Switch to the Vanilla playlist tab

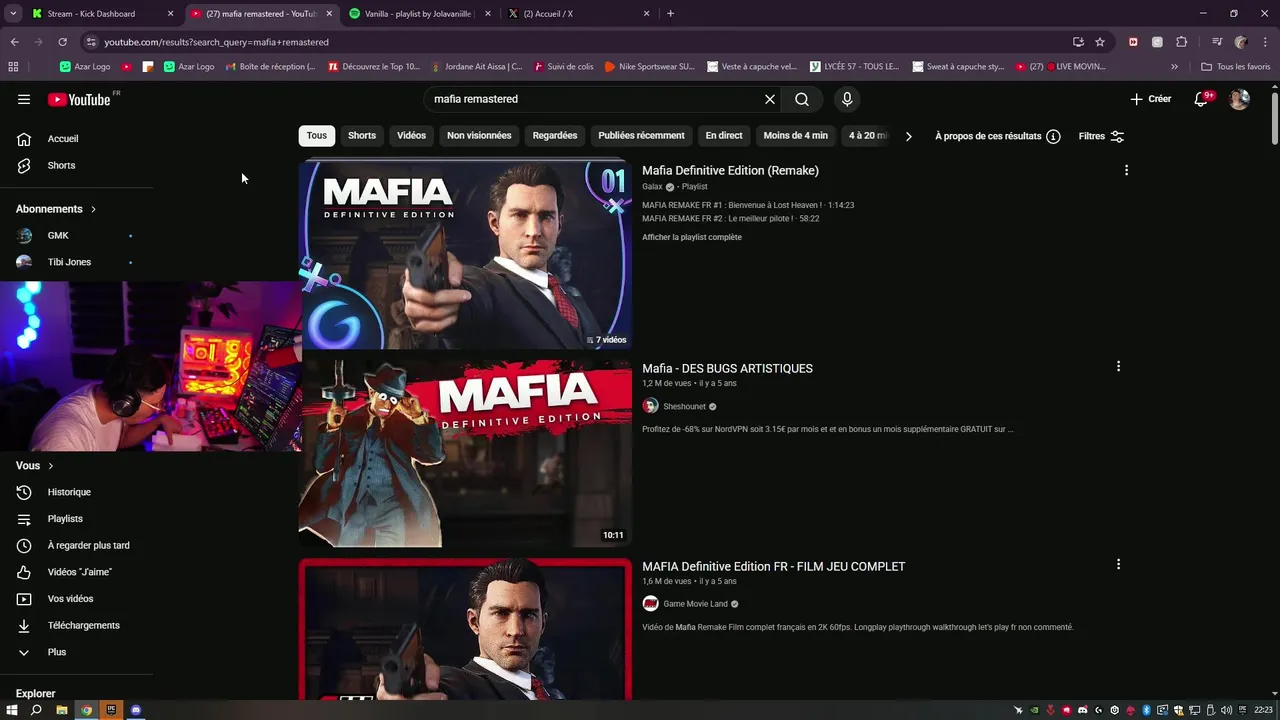(x=417, y=14)
